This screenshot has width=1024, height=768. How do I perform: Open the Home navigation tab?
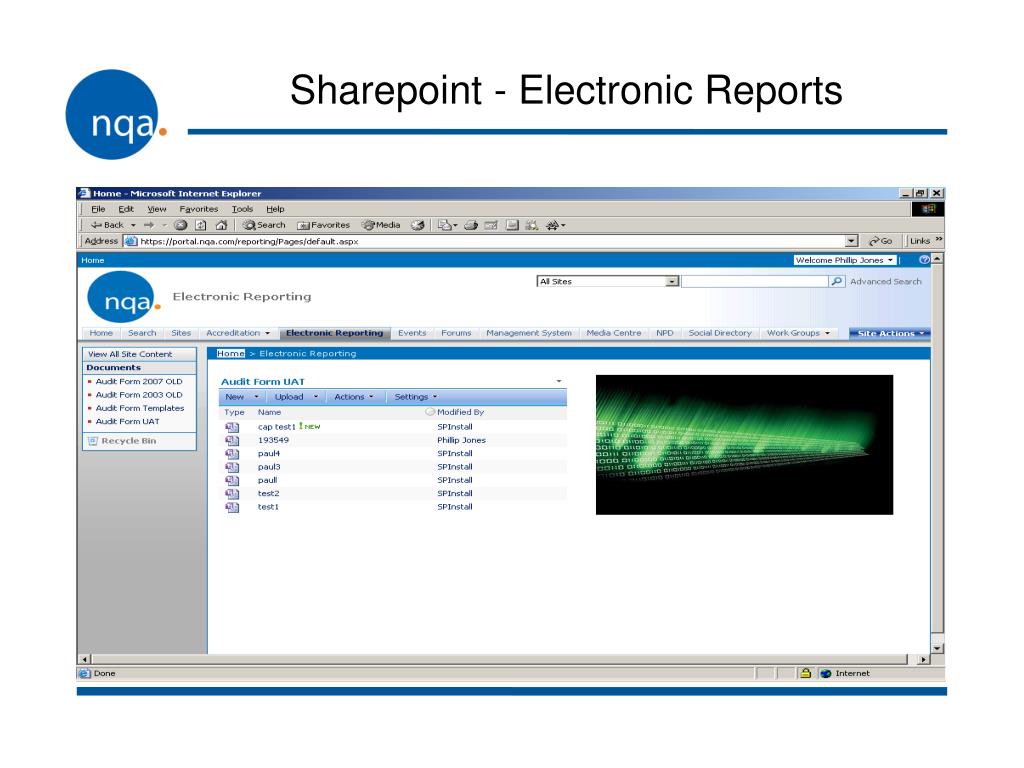click(x=101, y=333)
